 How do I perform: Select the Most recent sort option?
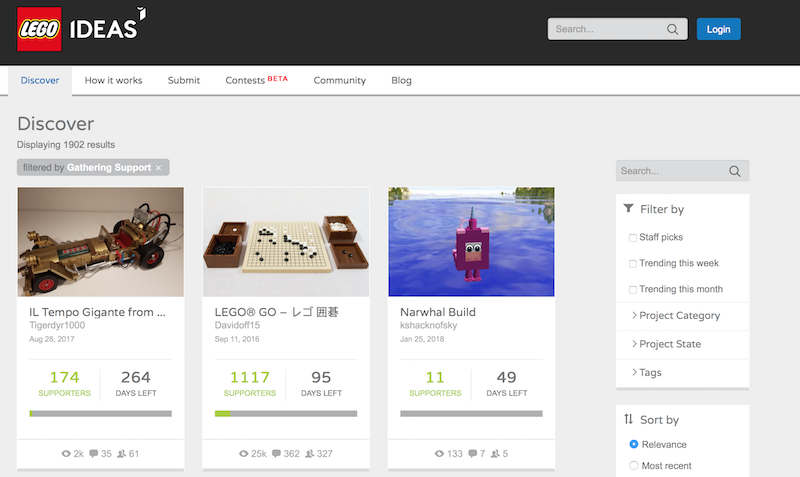(634, 465)
